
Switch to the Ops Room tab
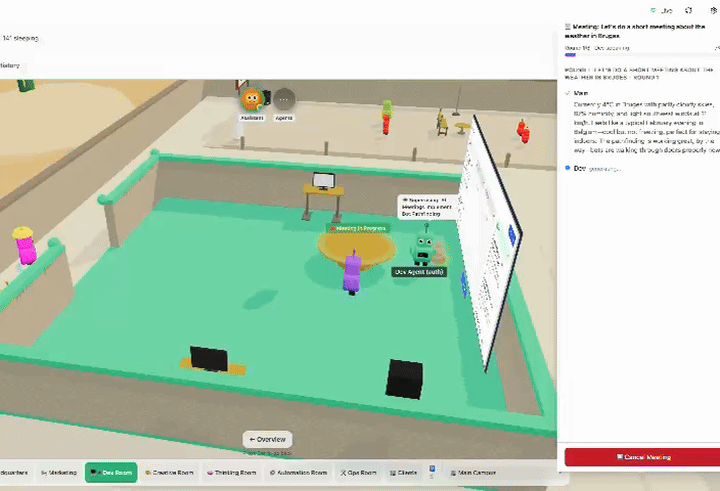(358, 472)
